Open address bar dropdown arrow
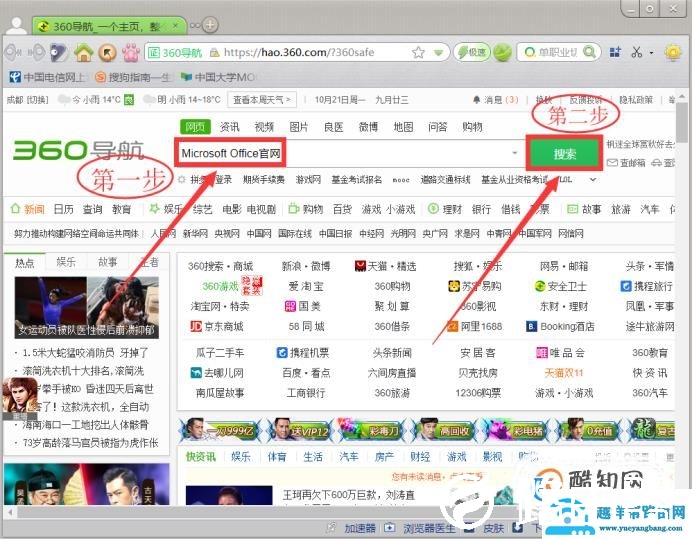692x539 pixels. pyautogui.click(x=438, y=53)
